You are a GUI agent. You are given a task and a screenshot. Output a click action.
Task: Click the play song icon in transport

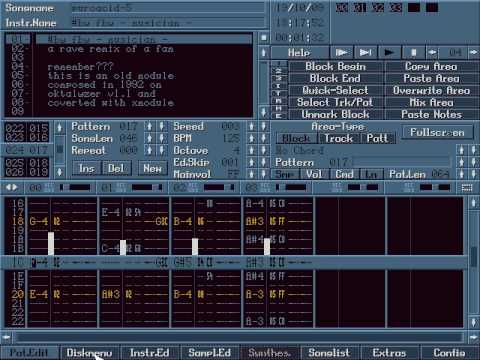341,52
